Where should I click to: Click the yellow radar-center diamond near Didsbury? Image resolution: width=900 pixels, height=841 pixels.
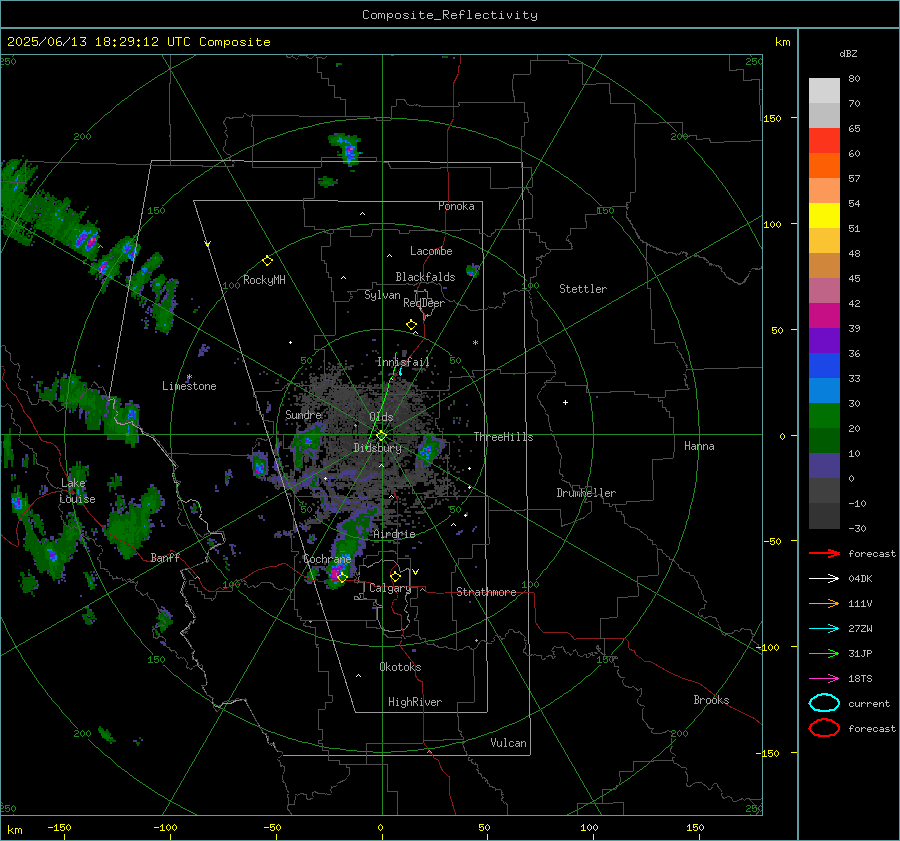coord(381,436)
